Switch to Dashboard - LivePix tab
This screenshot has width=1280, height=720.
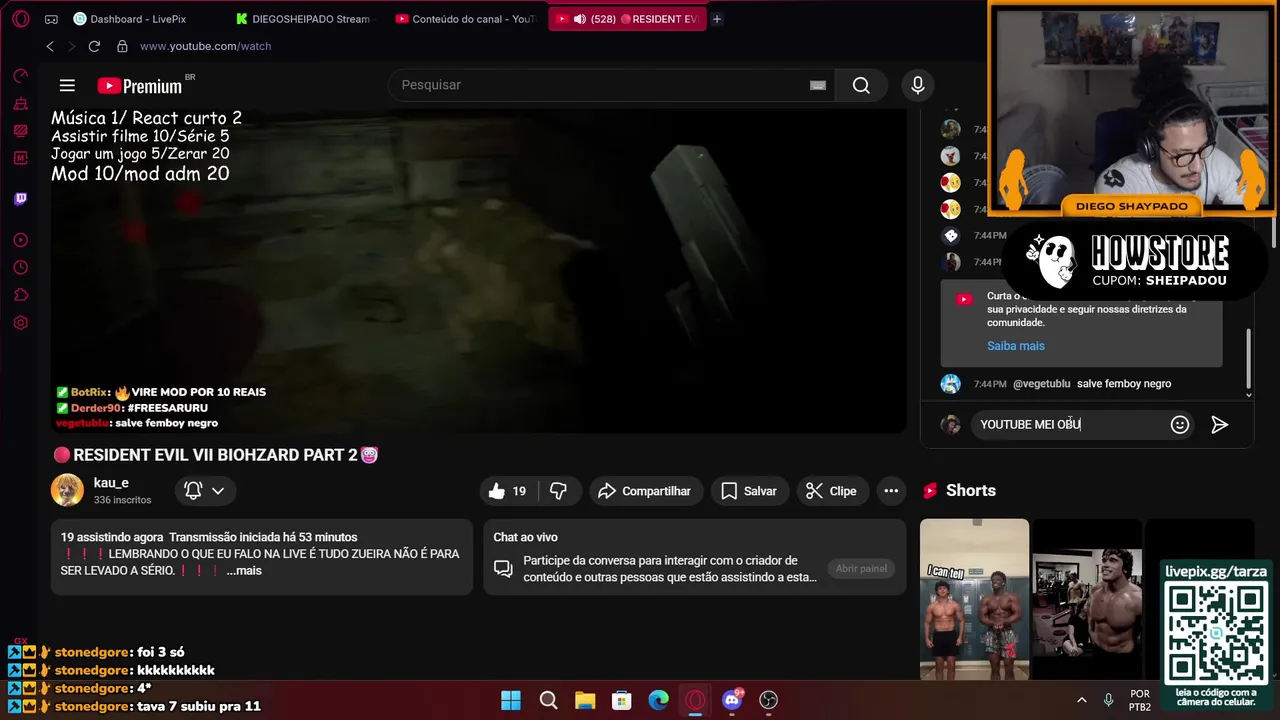(x=130, y=19)
